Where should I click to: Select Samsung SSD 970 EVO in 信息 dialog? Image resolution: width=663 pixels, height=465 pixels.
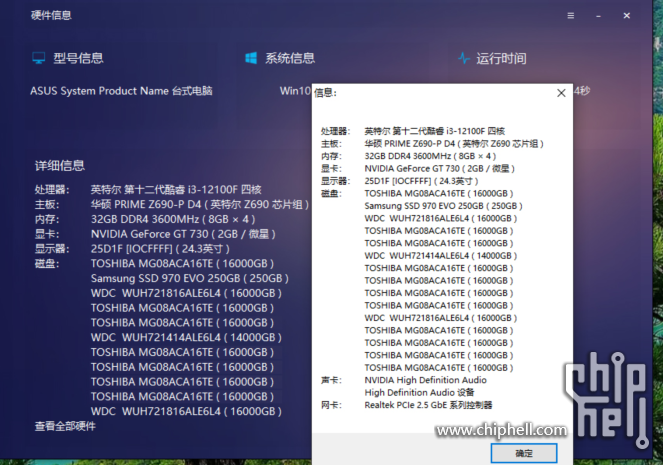pos(444,206)
